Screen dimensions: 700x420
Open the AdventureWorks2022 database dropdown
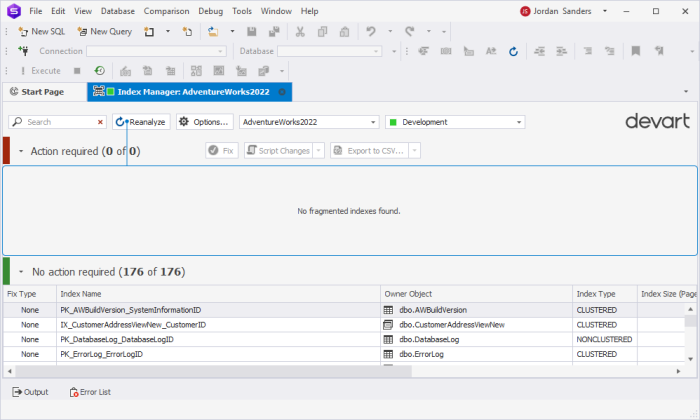point(309,122)
